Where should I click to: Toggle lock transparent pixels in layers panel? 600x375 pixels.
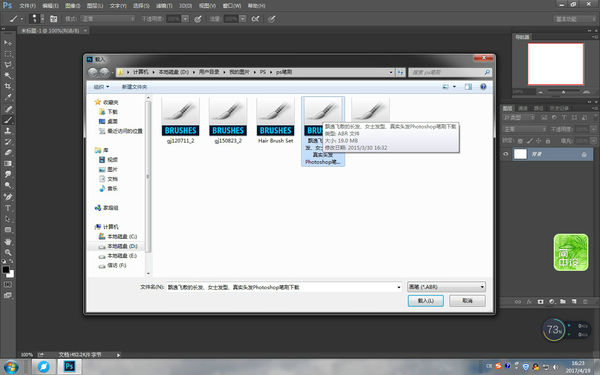[x=520, y=141]
